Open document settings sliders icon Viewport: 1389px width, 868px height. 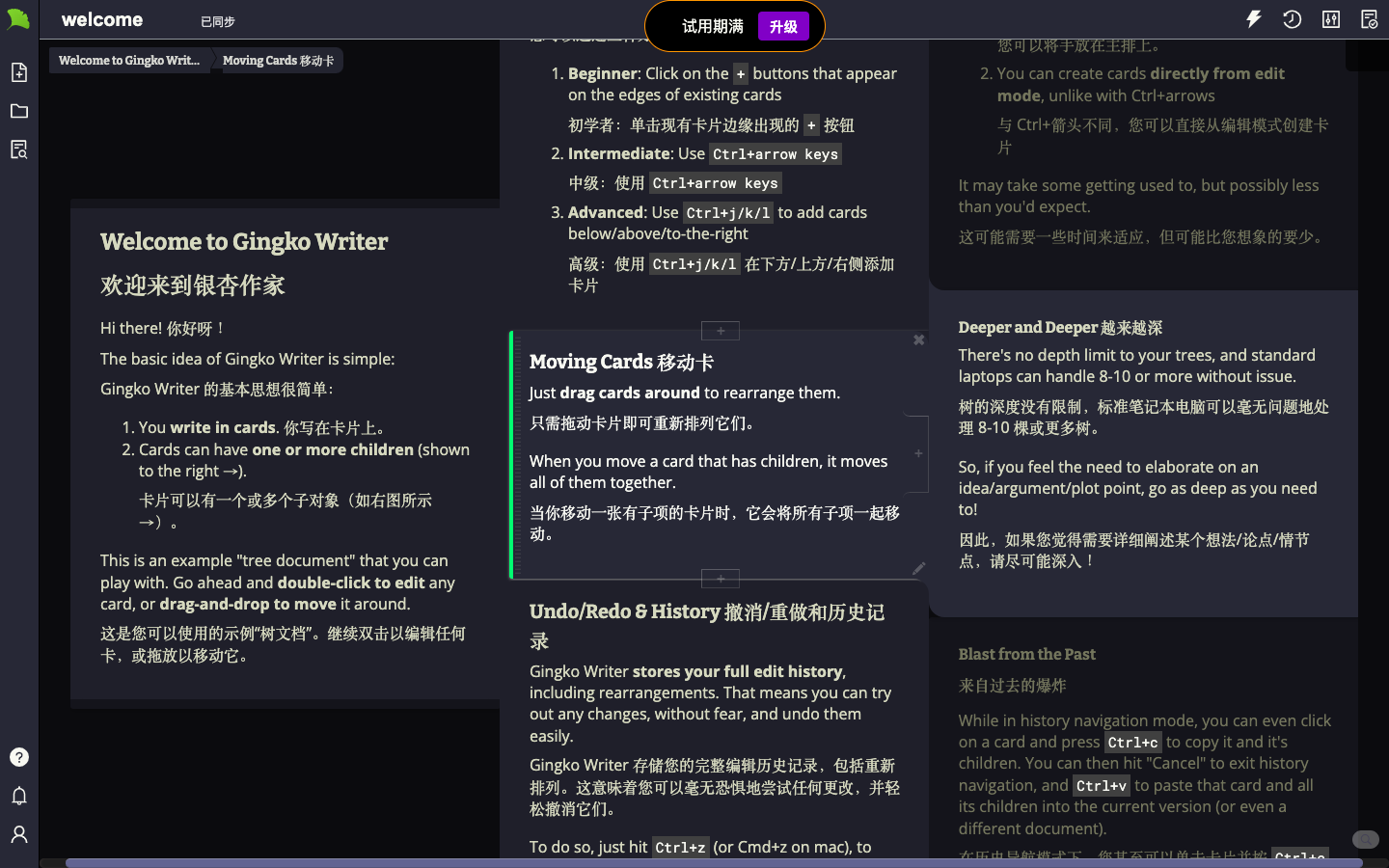pos(1331,19)
